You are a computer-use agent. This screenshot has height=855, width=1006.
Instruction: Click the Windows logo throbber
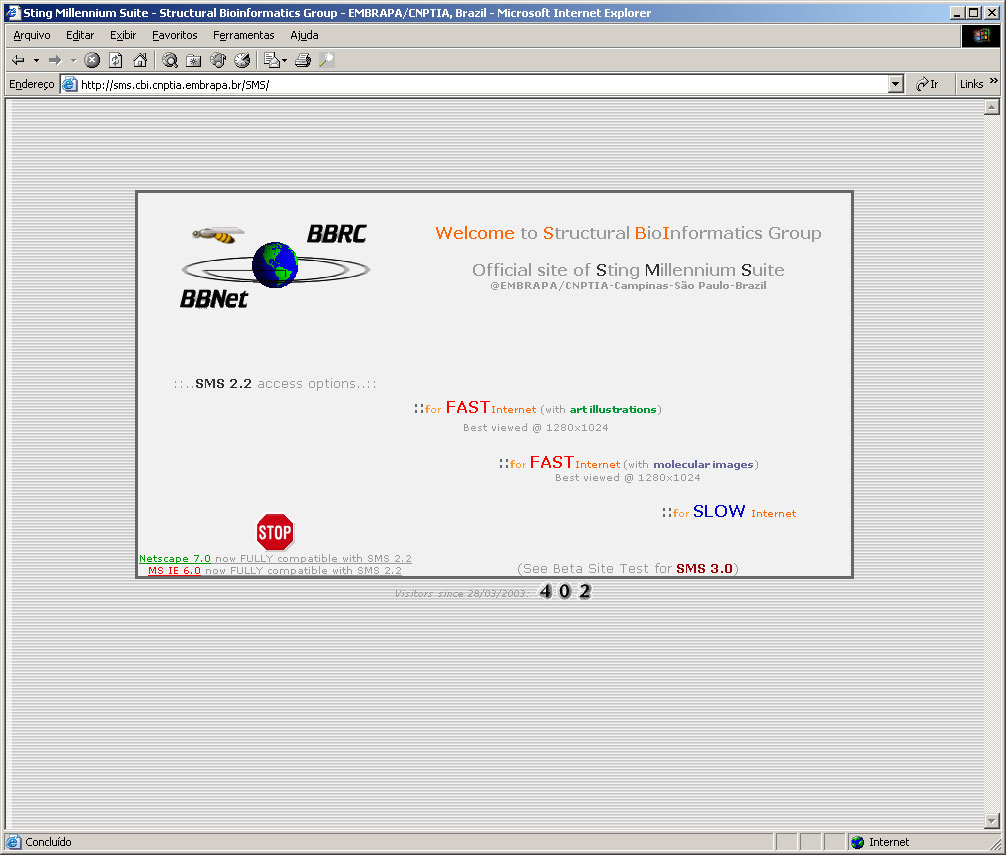click(x=980, y=35)
